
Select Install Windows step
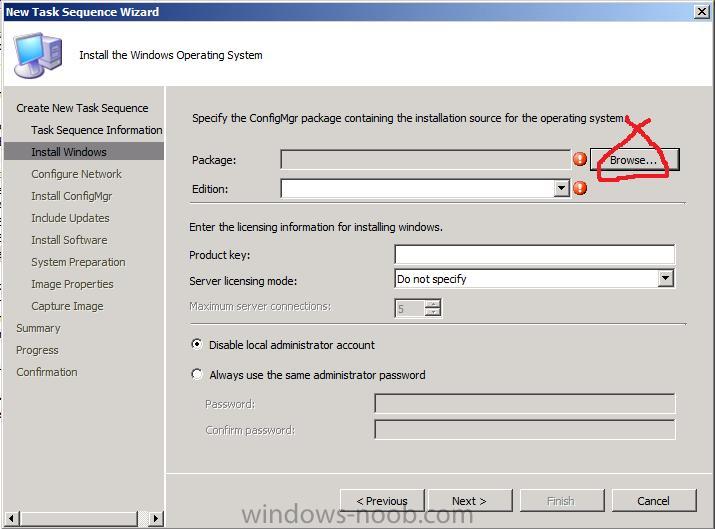tap(84, 152)
